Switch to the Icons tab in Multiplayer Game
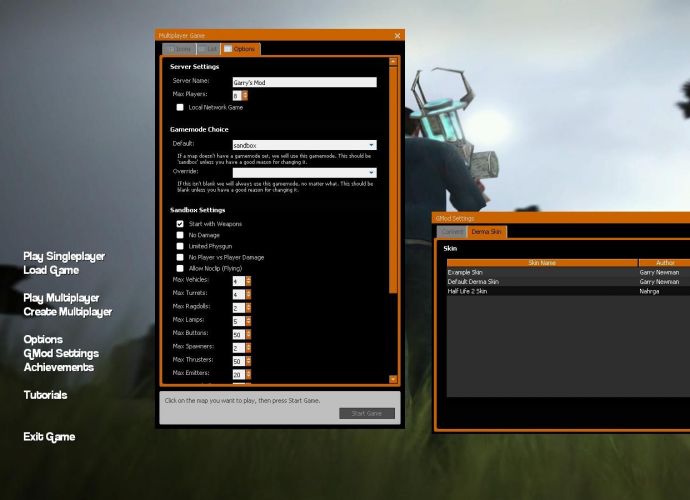 180,49
